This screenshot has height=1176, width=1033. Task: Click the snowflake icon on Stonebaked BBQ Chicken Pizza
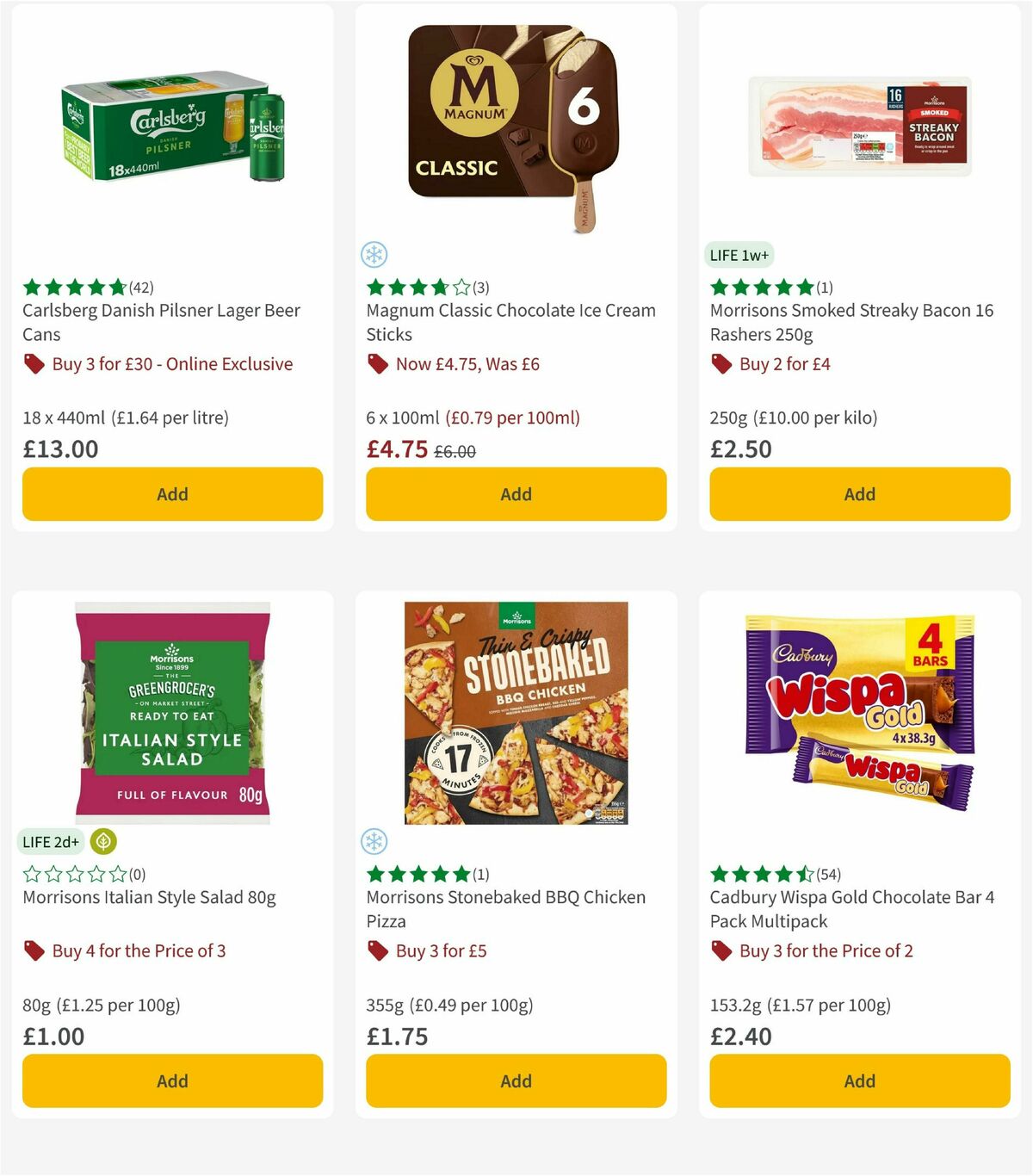click(374, 842)
